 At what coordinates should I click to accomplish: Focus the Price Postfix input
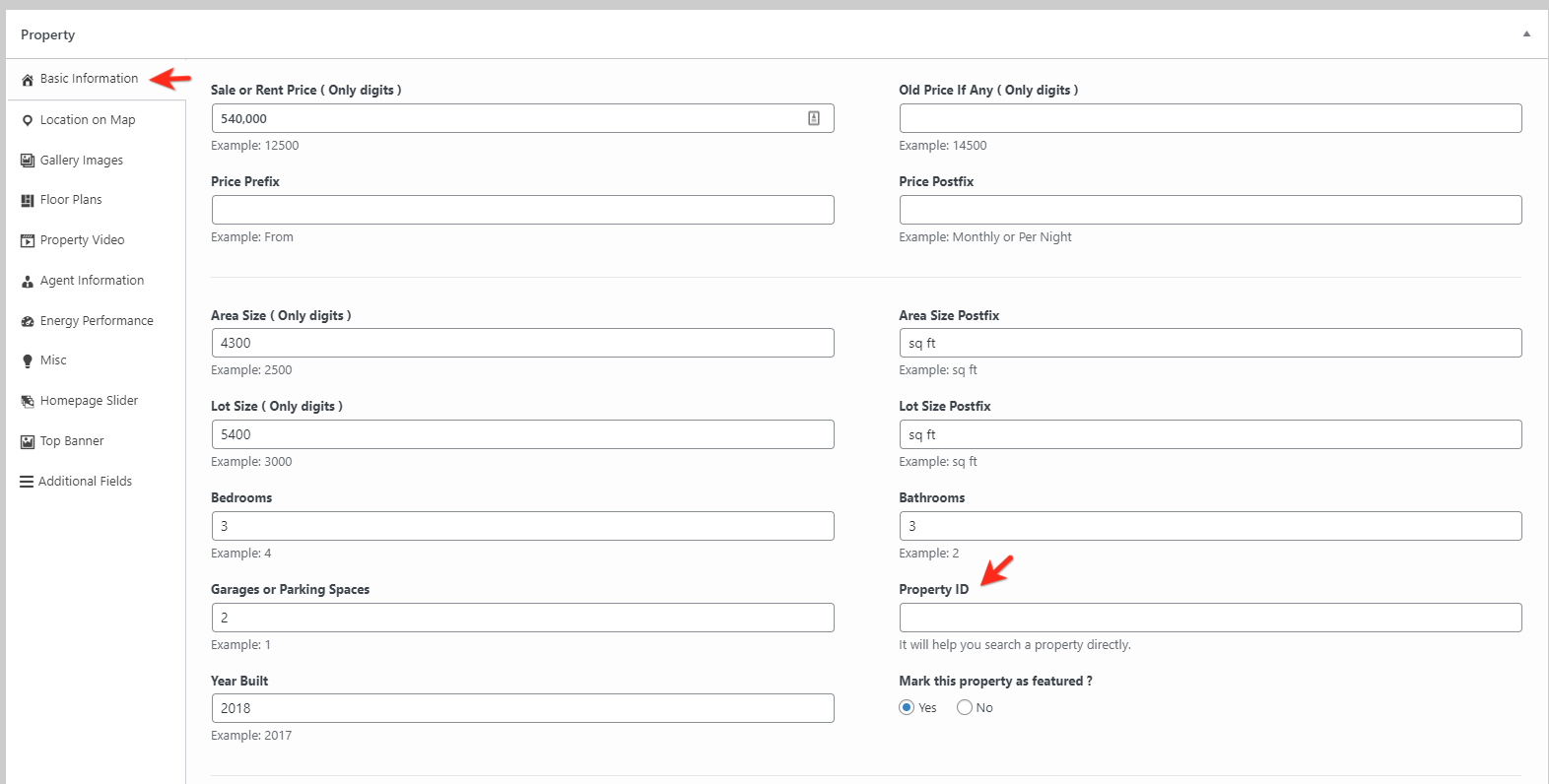coord(1210,210)
